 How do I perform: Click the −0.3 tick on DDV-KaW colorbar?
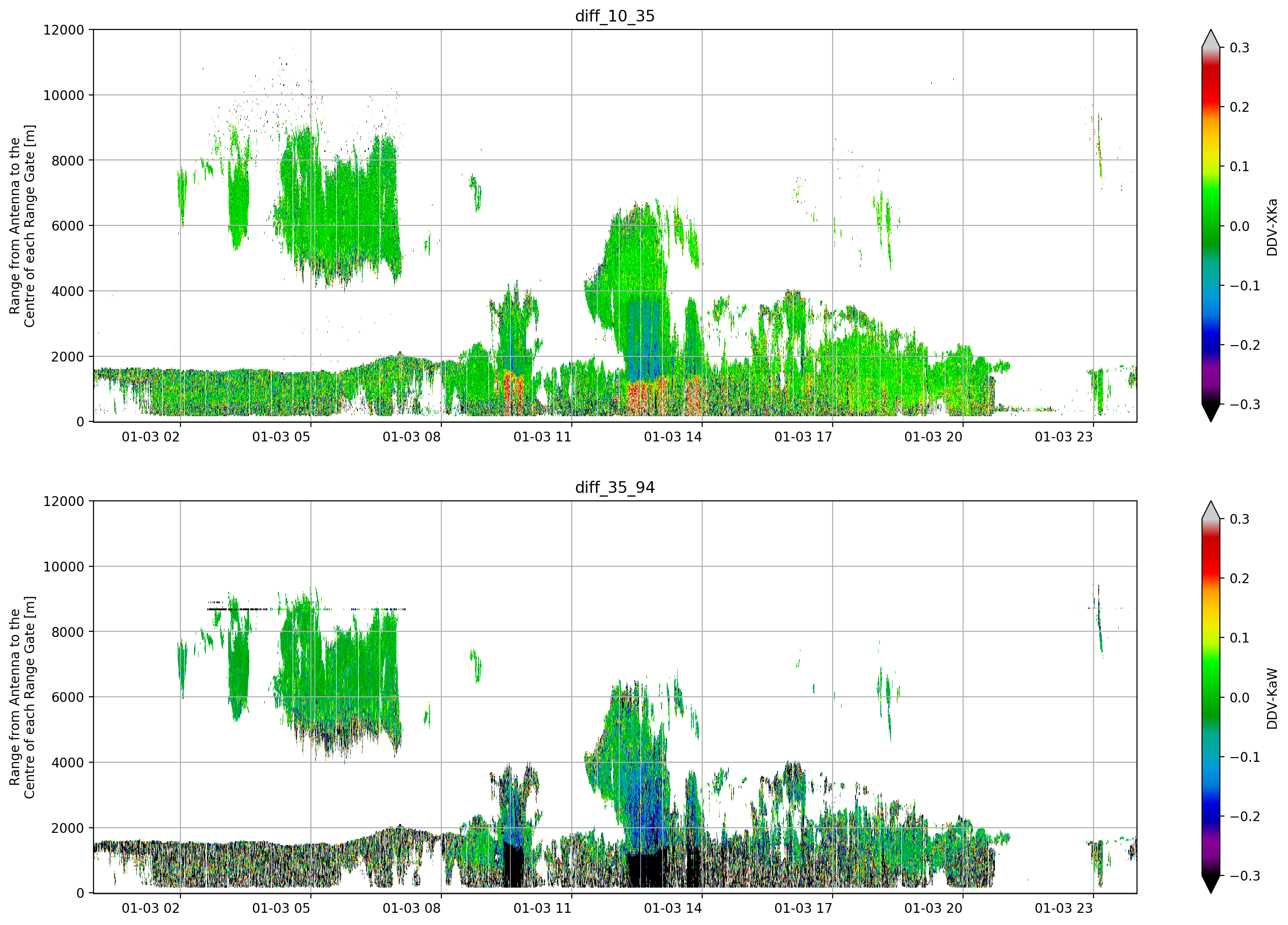pyautogui.click(x=1245, y=875)
